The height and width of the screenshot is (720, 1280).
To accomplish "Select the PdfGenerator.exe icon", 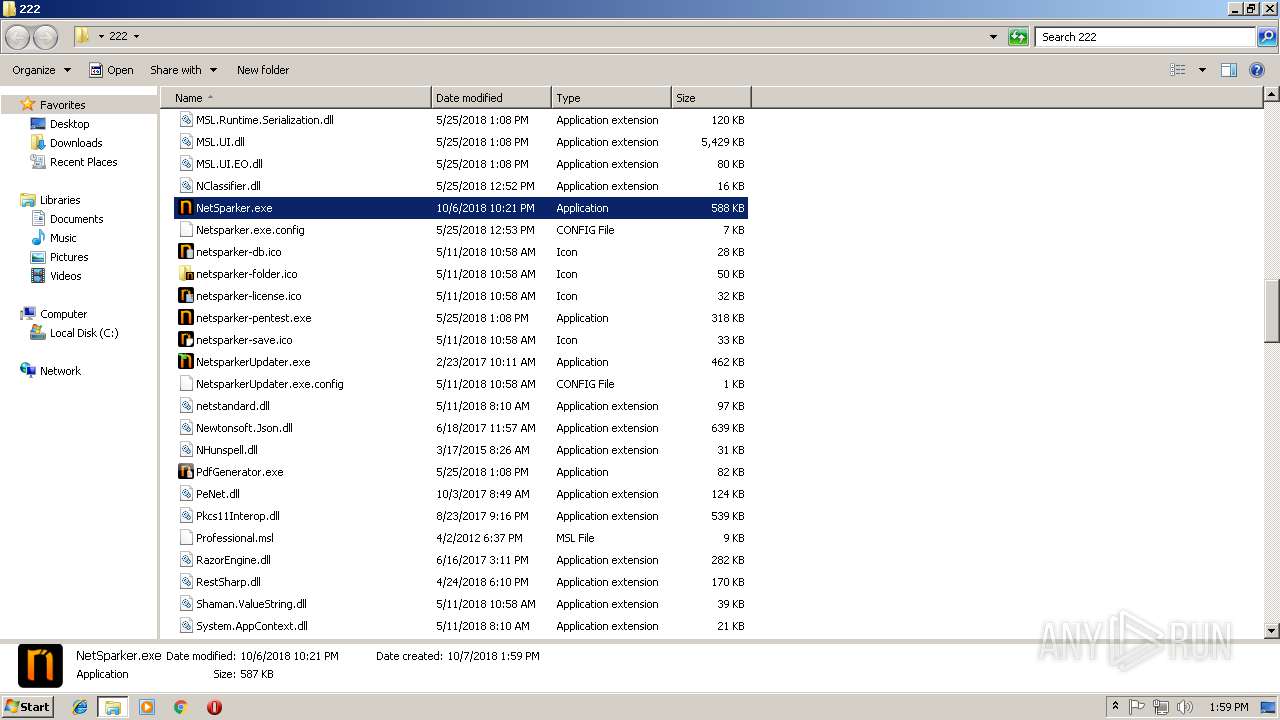I will 185,472.
